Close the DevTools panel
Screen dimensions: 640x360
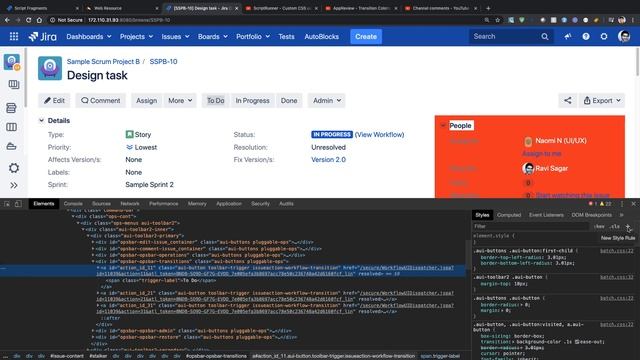tap(633, 204)
